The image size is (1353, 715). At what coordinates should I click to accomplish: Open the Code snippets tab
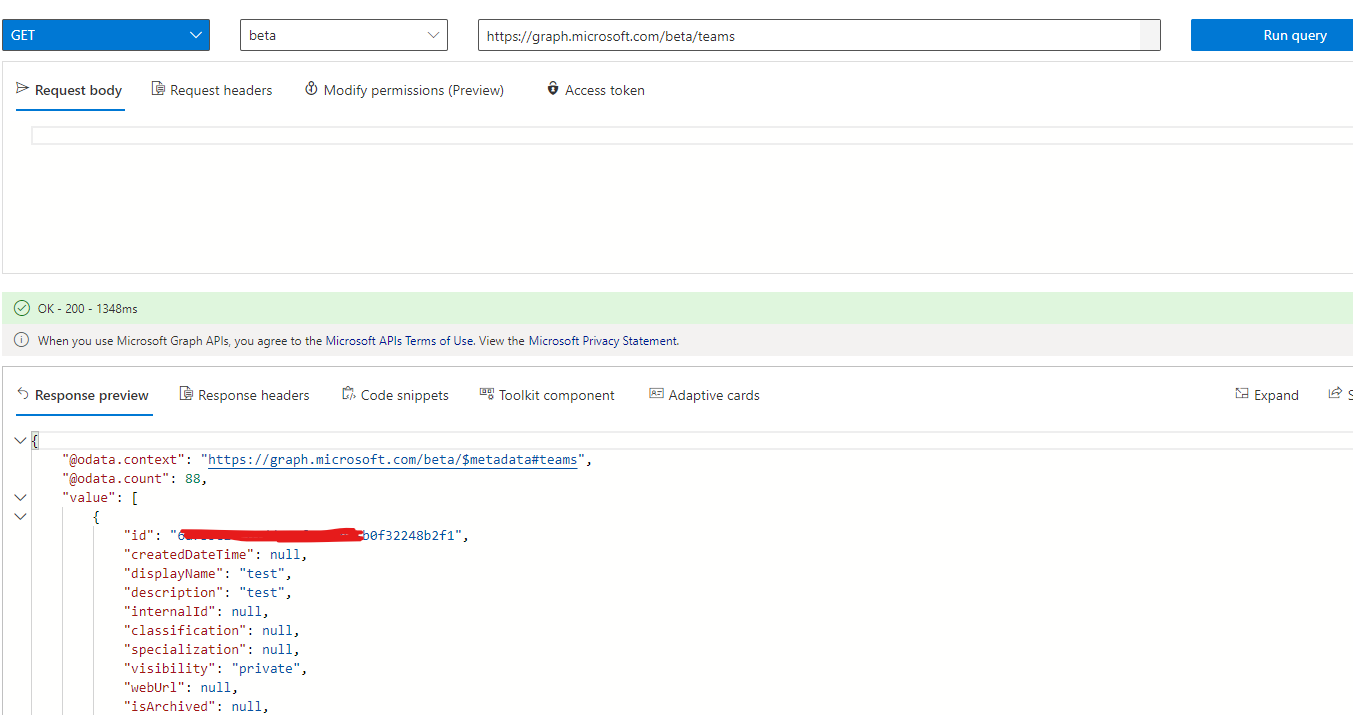(395, 395)
